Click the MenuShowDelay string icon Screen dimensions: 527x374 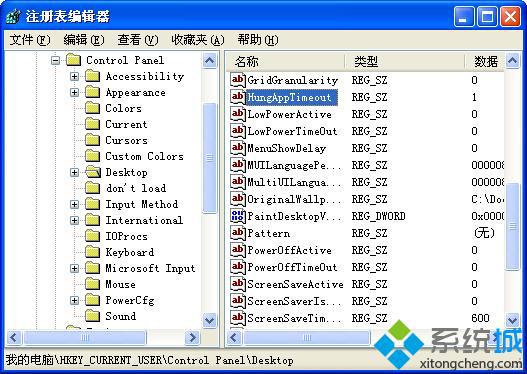coord(238,148)
